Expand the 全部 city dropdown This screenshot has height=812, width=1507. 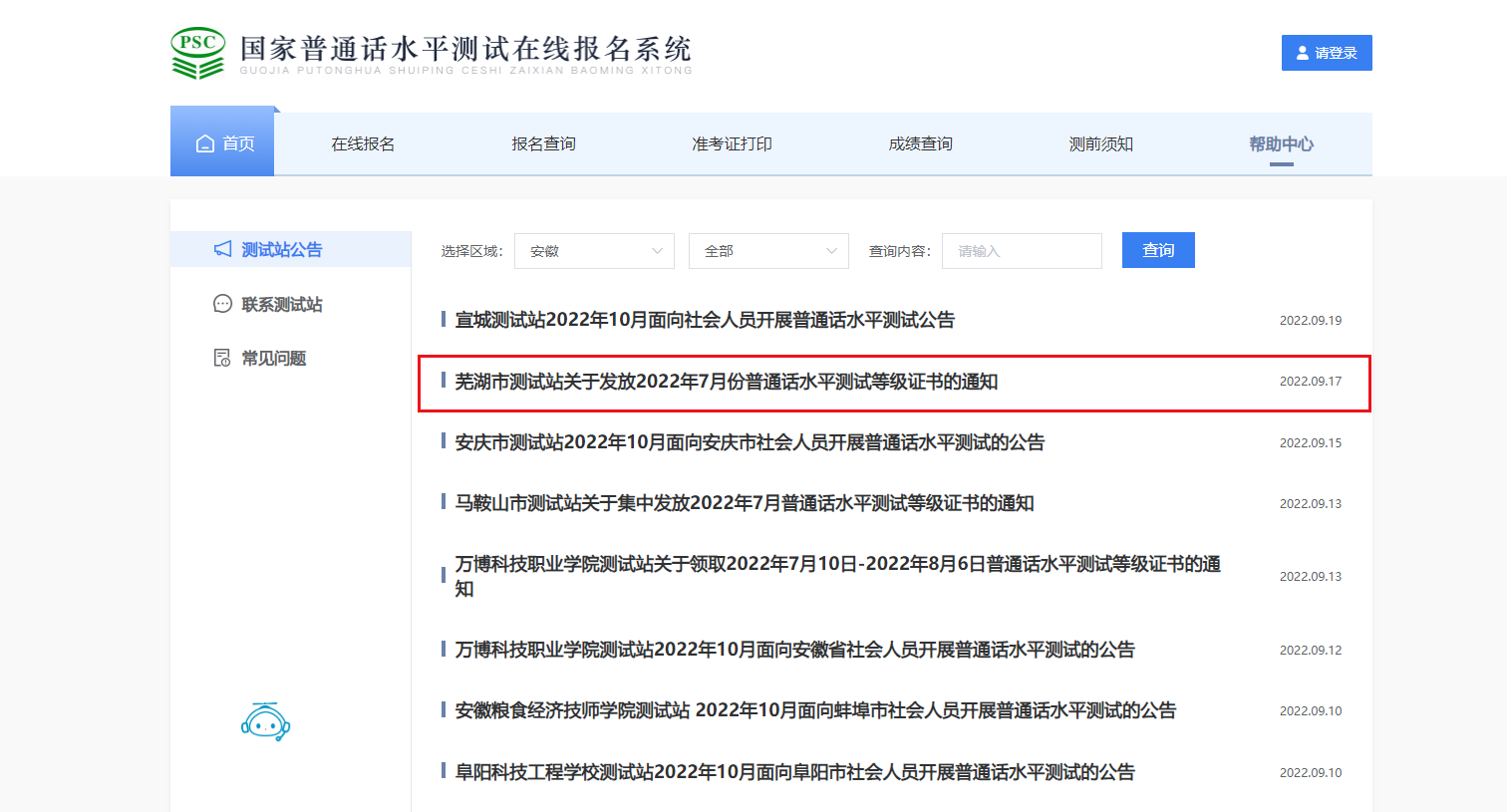[768, 251]
